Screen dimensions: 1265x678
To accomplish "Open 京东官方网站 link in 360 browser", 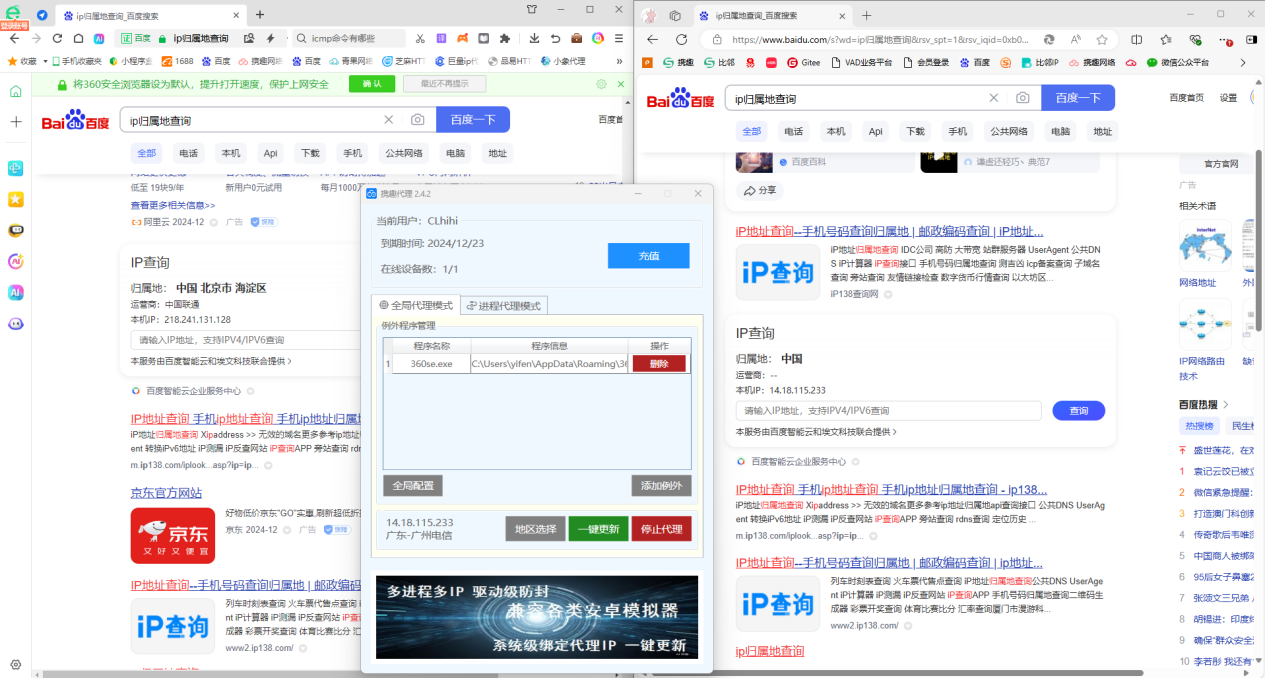I will tap(166, 493).
